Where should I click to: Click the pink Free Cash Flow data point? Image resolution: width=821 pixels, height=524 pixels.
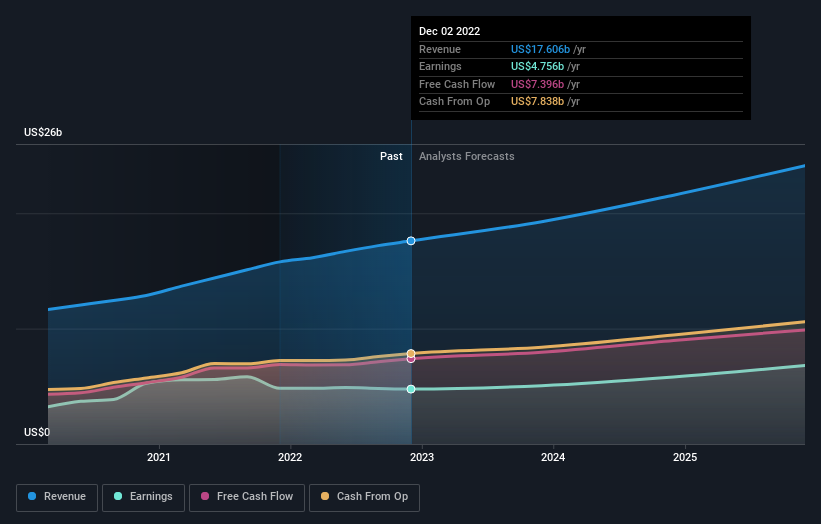411,359
